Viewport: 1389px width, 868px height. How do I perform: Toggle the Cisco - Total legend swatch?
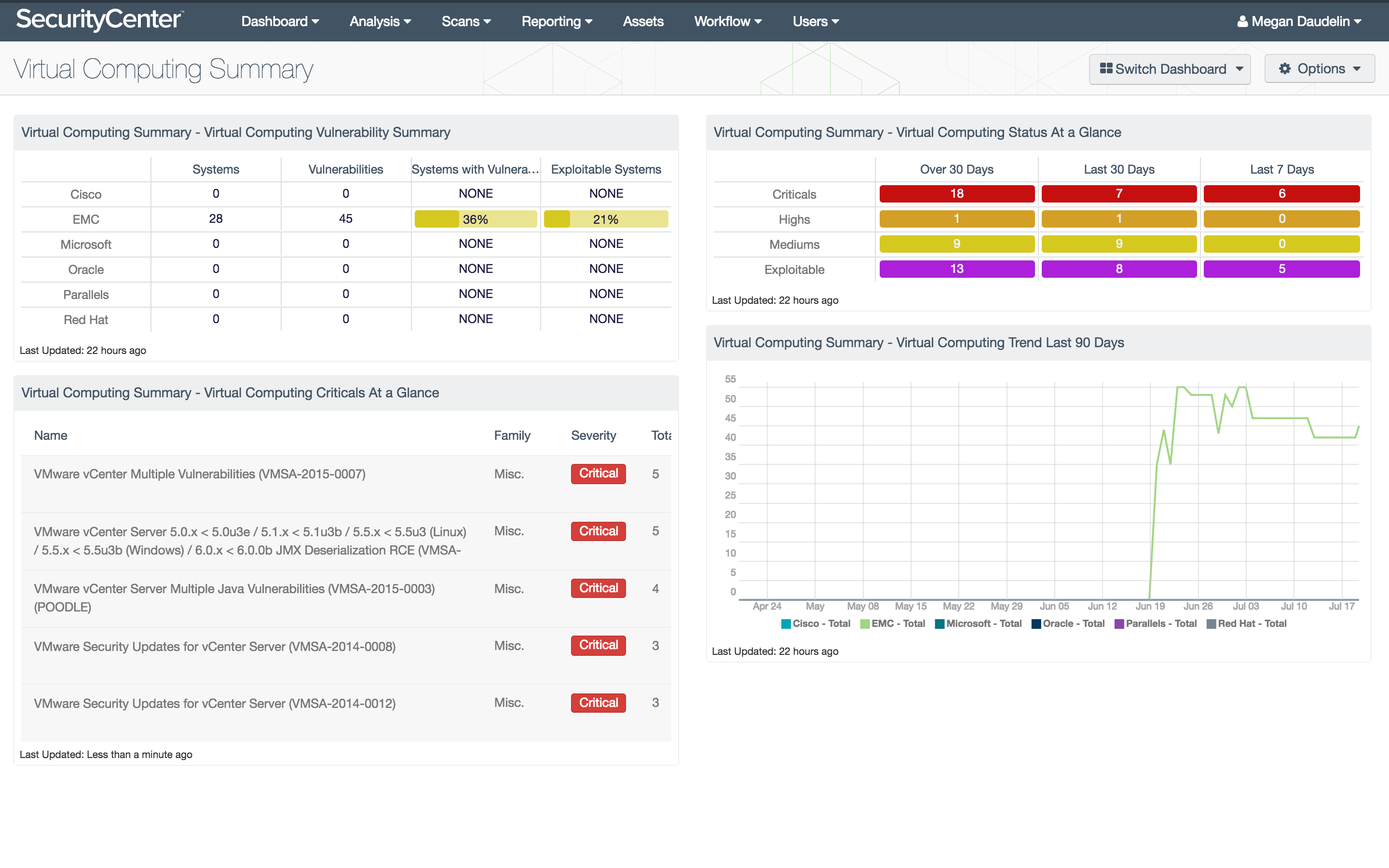pos(786,624)
